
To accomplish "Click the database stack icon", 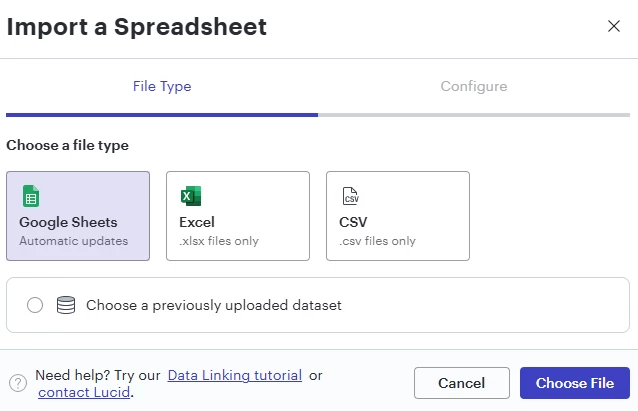I will pyautogui.click(x=66, y=305).
